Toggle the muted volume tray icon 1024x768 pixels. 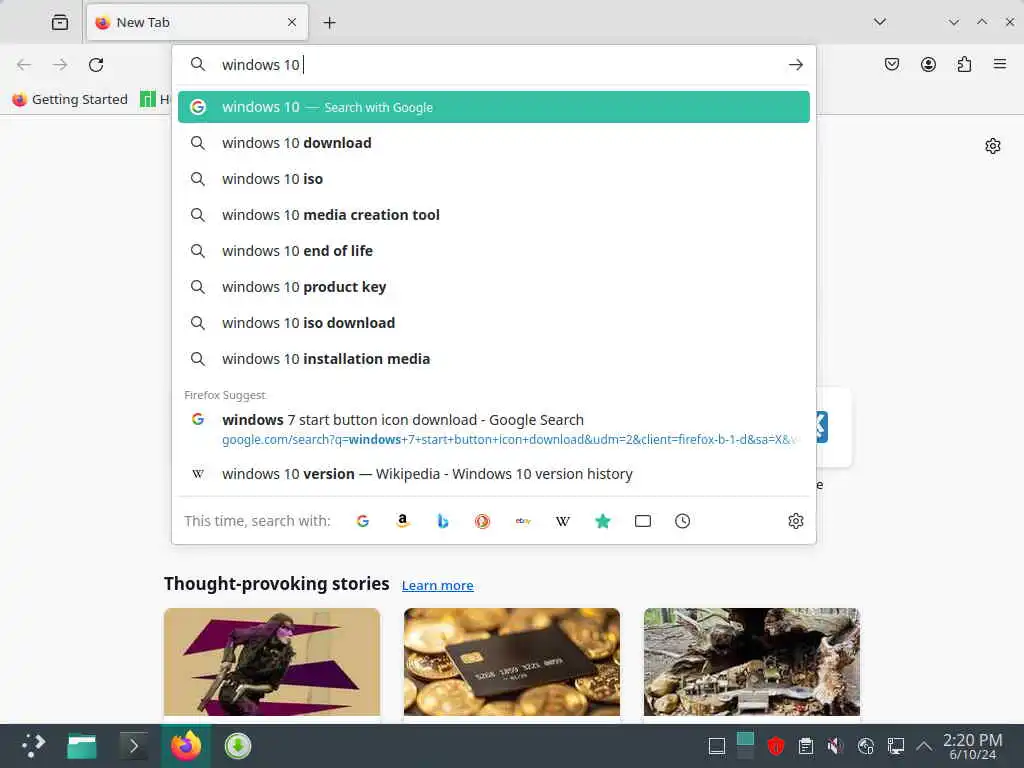pyautogui.click(x=835, y=746)
